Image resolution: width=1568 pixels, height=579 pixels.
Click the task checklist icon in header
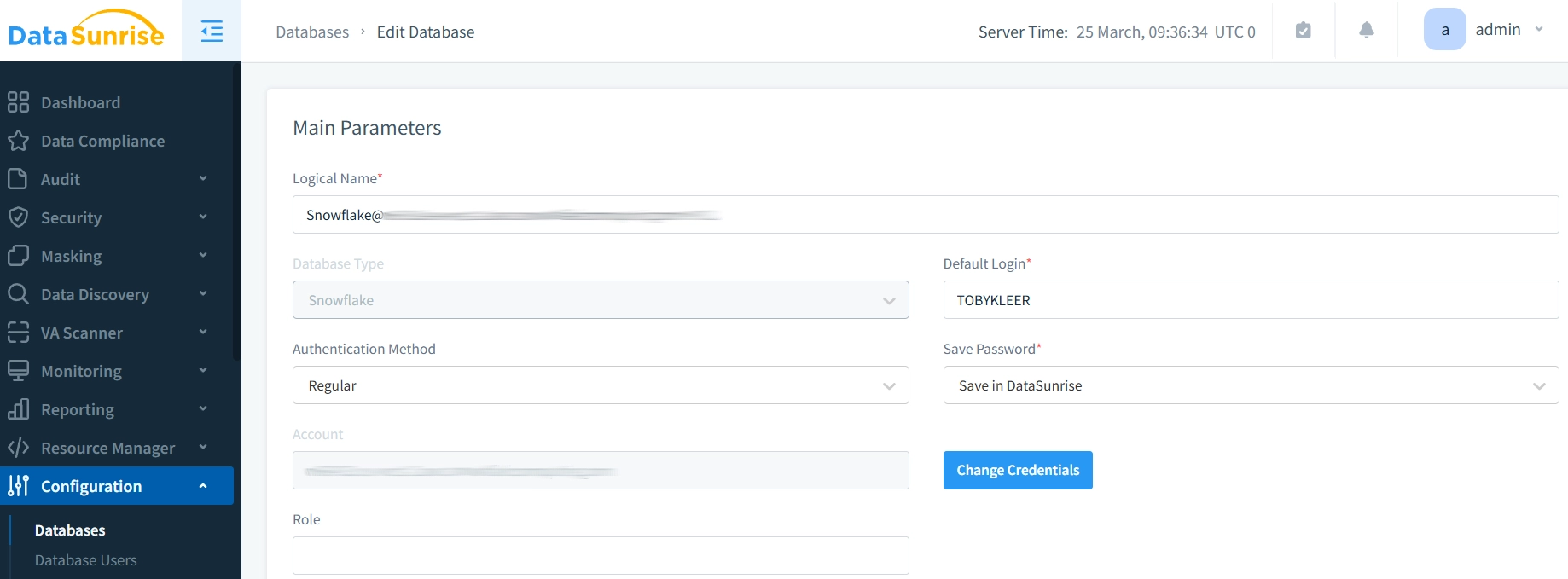1303,31
